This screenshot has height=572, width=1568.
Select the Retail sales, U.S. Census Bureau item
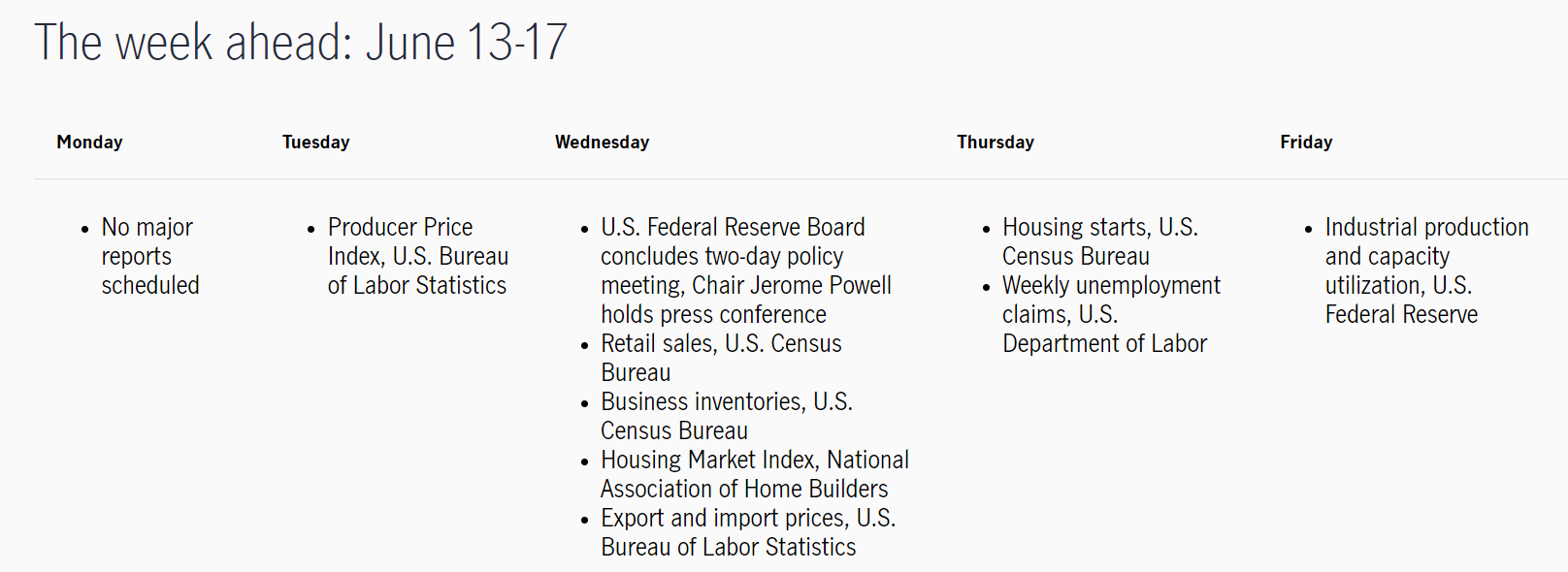pyautogui.click(x=721, y=358)
